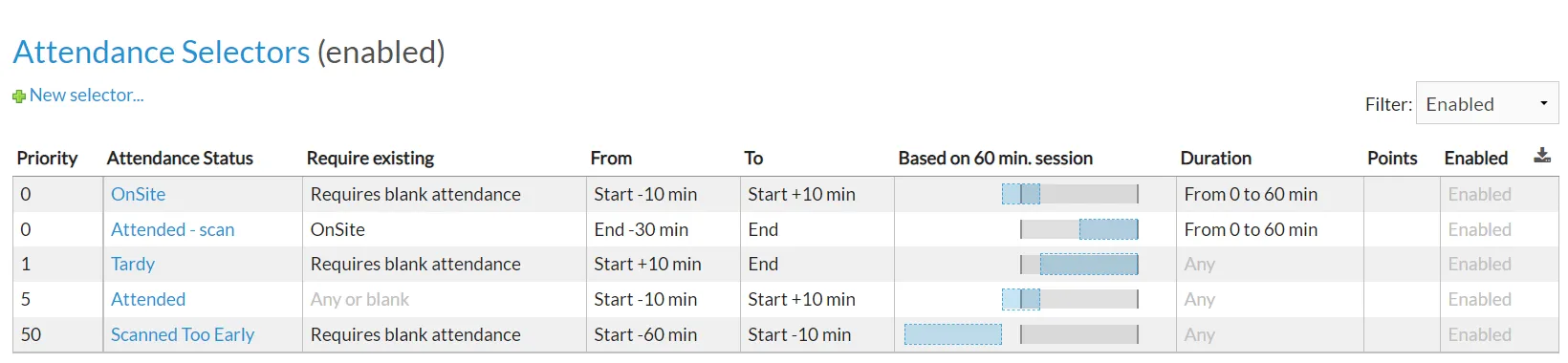1568x363 pixels.
Task: Open the Attended selector link
Action: coord(148,299)
